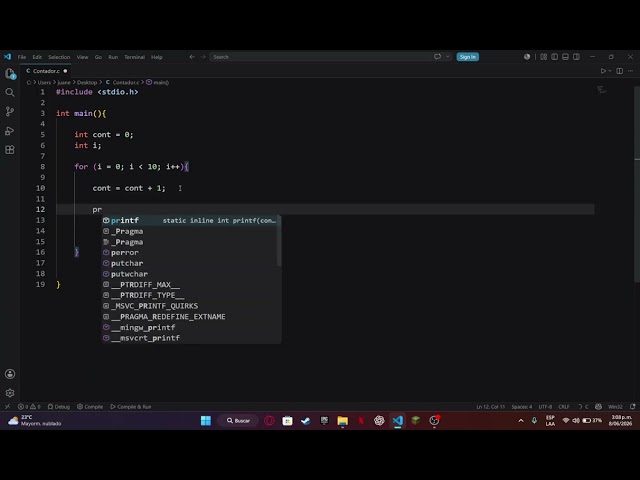The height and width of the screenshot is (480, 640).
Task: Toggle the secondary side bar
Action: pos(576,57)
